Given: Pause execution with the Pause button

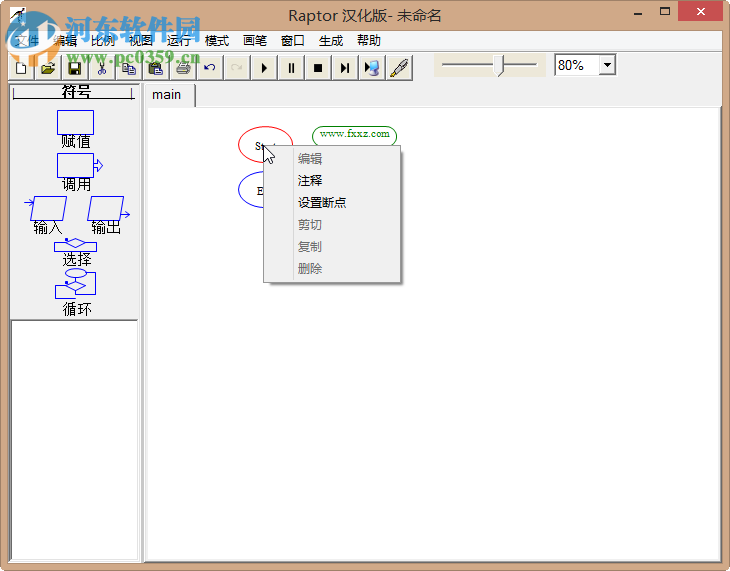Looking at the screenshot, I should pyautogui.click(x=291, y=68).
